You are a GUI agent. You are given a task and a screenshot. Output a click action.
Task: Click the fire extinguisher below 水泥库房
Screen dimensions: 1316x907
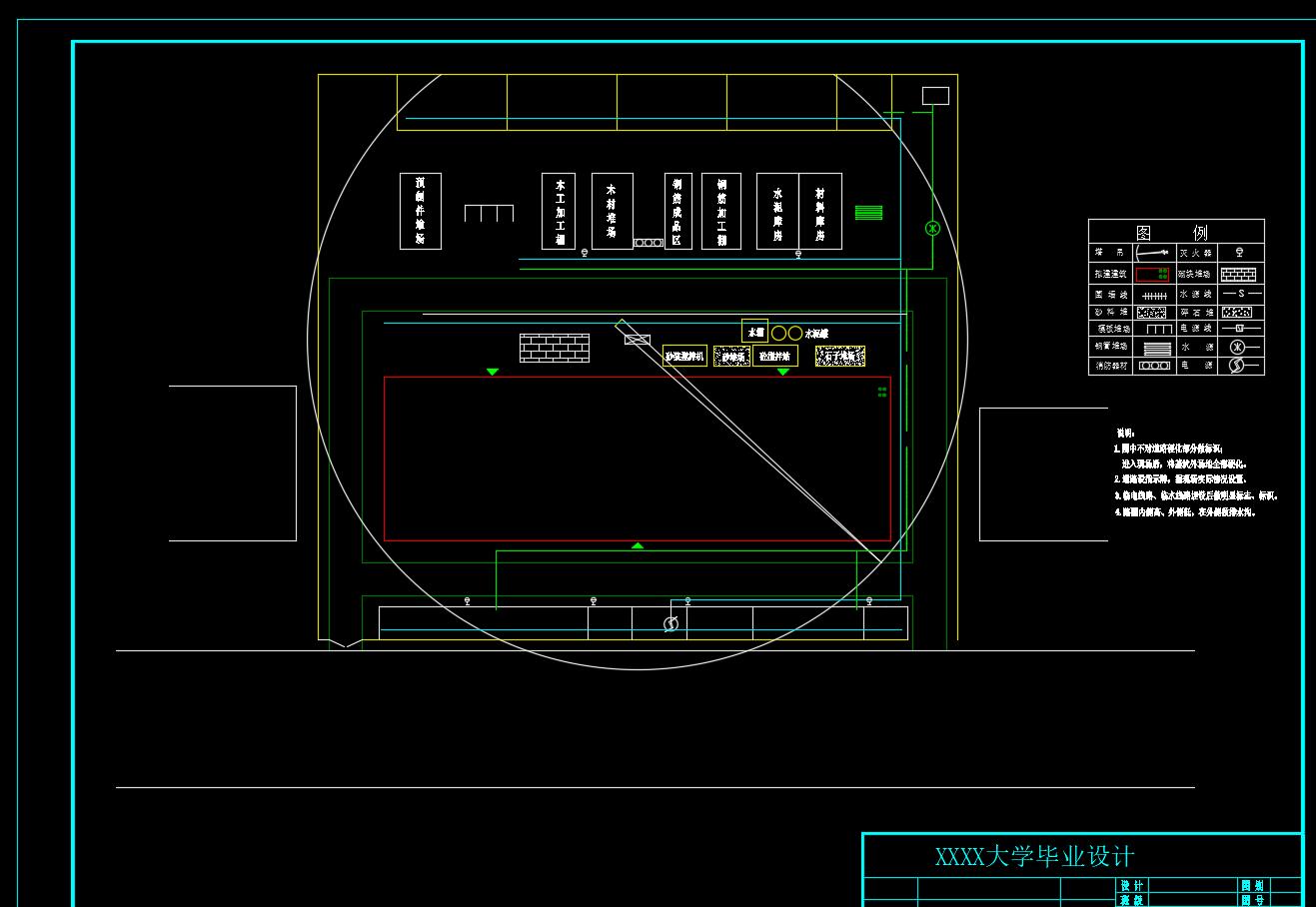(798, 254)
